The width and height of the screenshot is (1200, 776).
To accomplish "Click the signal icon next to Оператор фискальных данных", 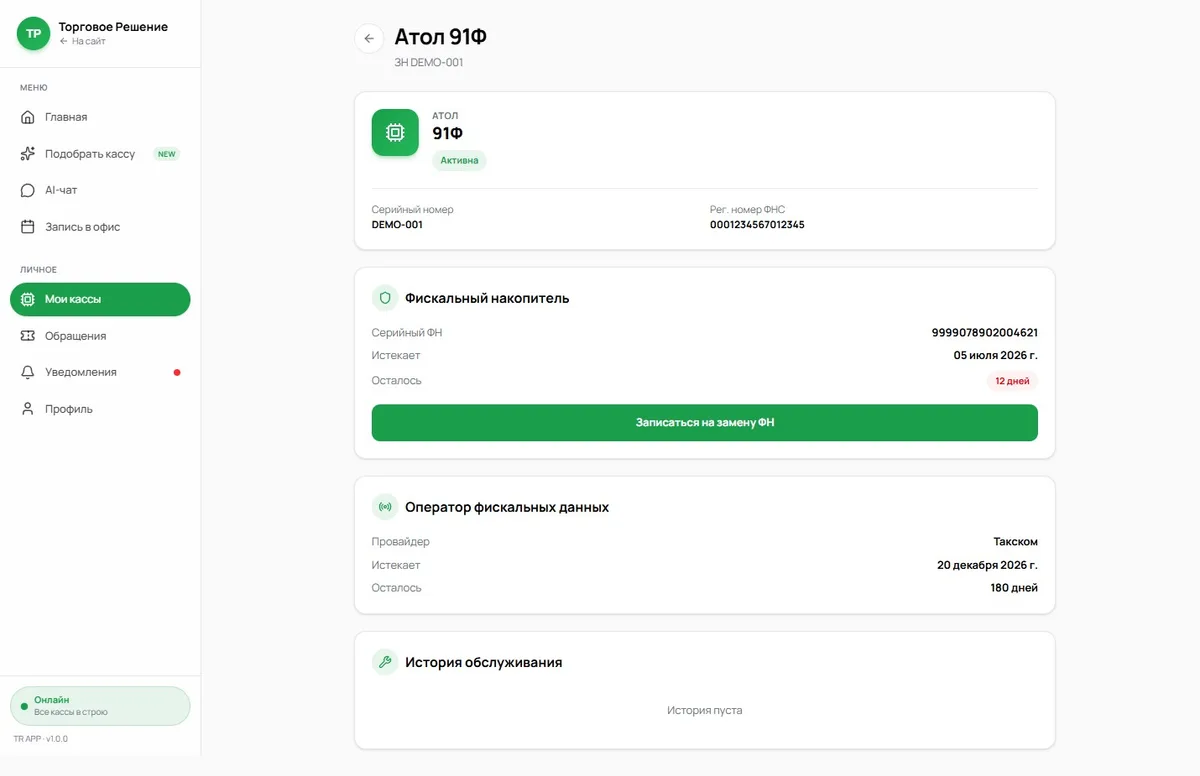I will 385,507.
